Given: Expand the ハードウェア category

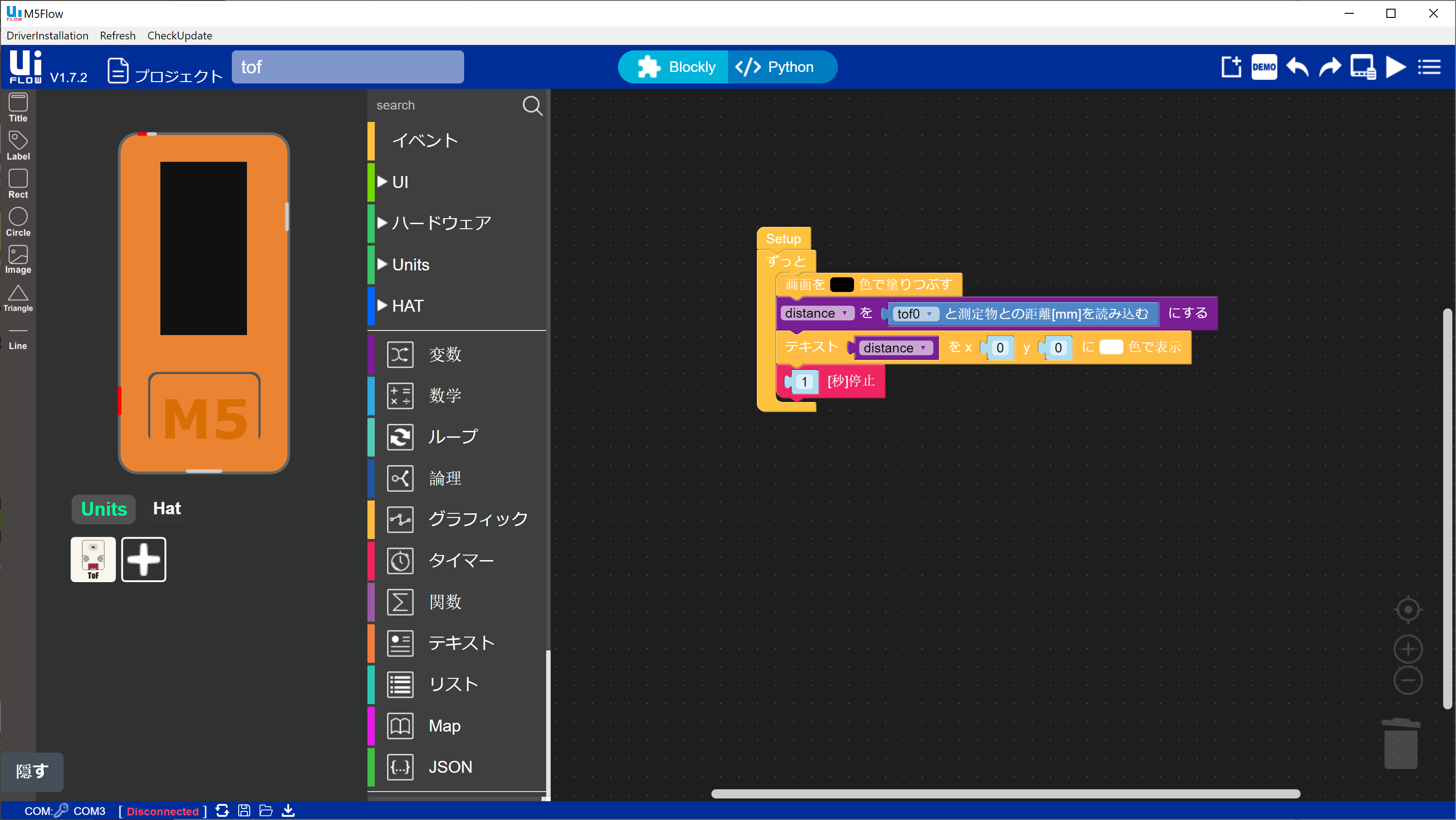Looking at the screenshot, I should pos(441,223).
